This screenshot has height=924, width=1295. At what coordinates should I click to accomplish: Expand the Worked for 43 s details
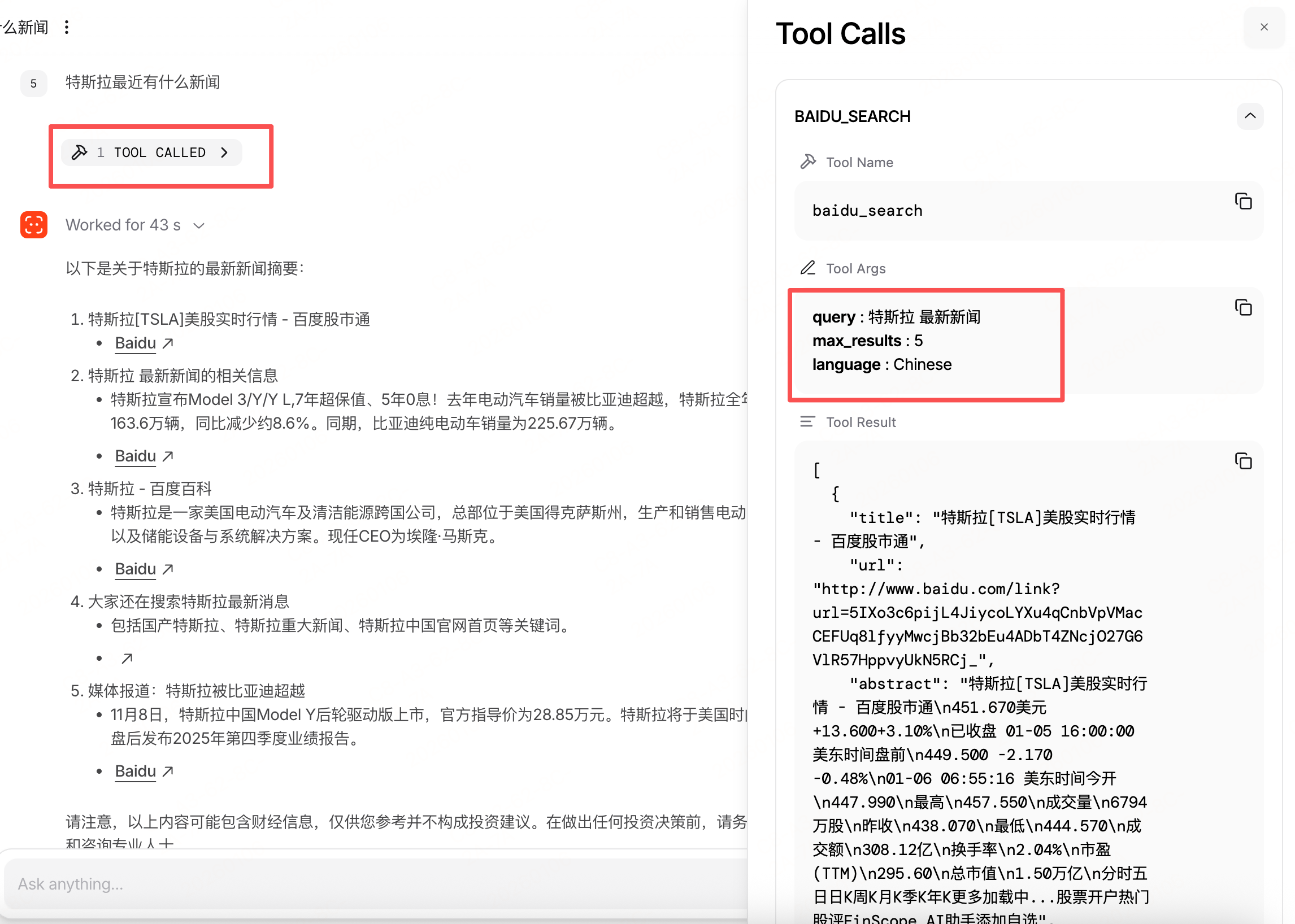[199, 226]
